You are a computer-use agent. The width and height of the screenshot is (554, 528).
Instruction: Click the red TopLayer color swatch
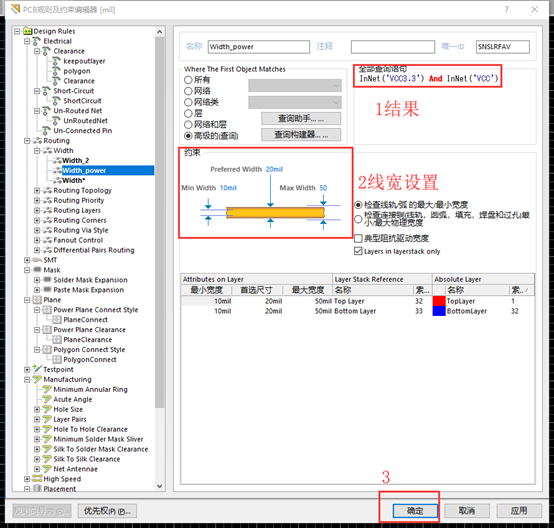439,301
